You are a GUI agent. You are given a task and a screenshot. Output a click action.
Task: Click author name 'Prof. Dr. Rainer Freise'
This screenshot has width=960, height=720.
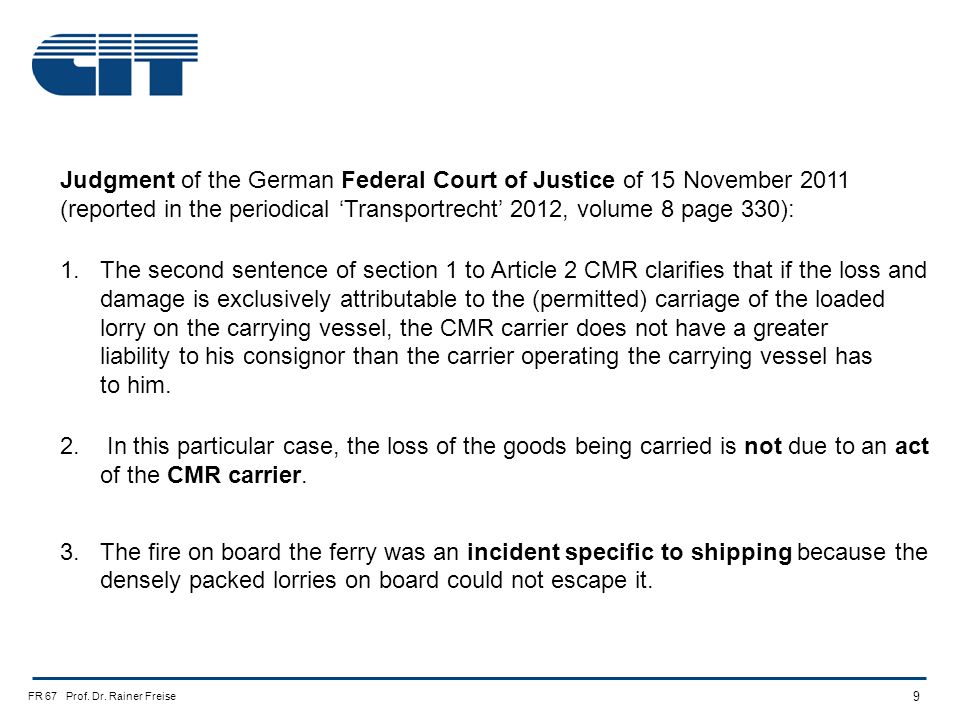(121, 696)
